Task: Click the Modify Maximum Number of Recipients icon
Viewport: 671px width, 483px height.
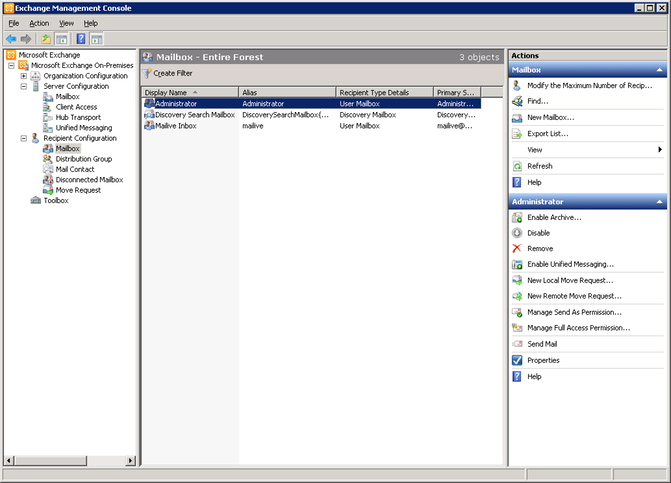Action: point(517,86)
